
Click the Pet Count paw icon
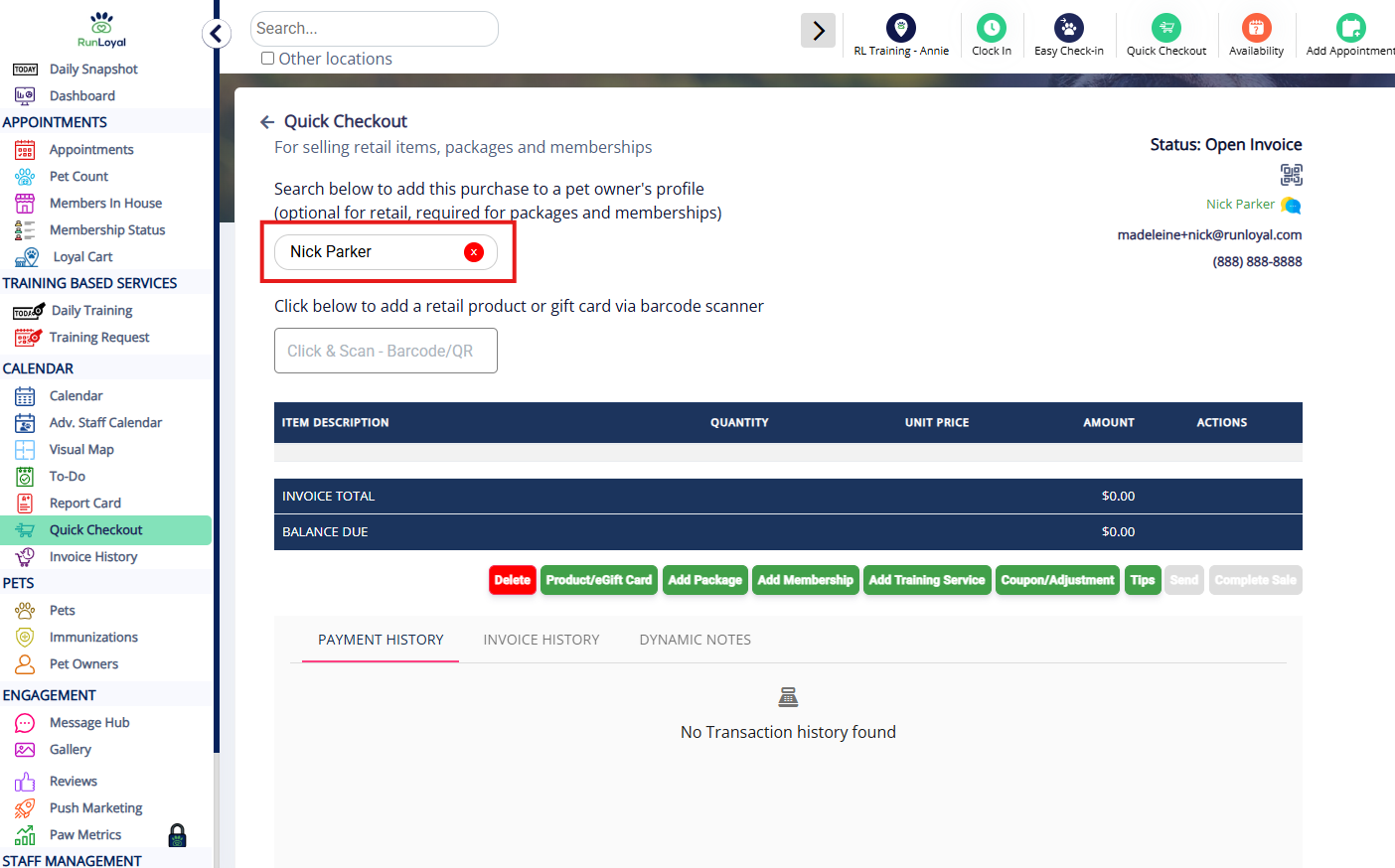point(25,177)
